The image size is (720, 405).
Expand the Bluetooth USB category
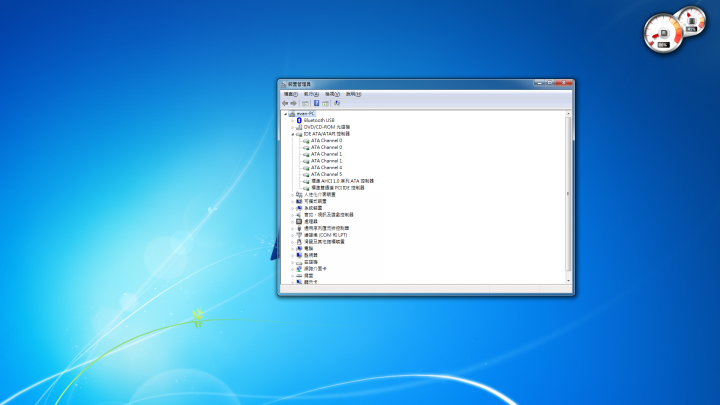click(292, 120)
